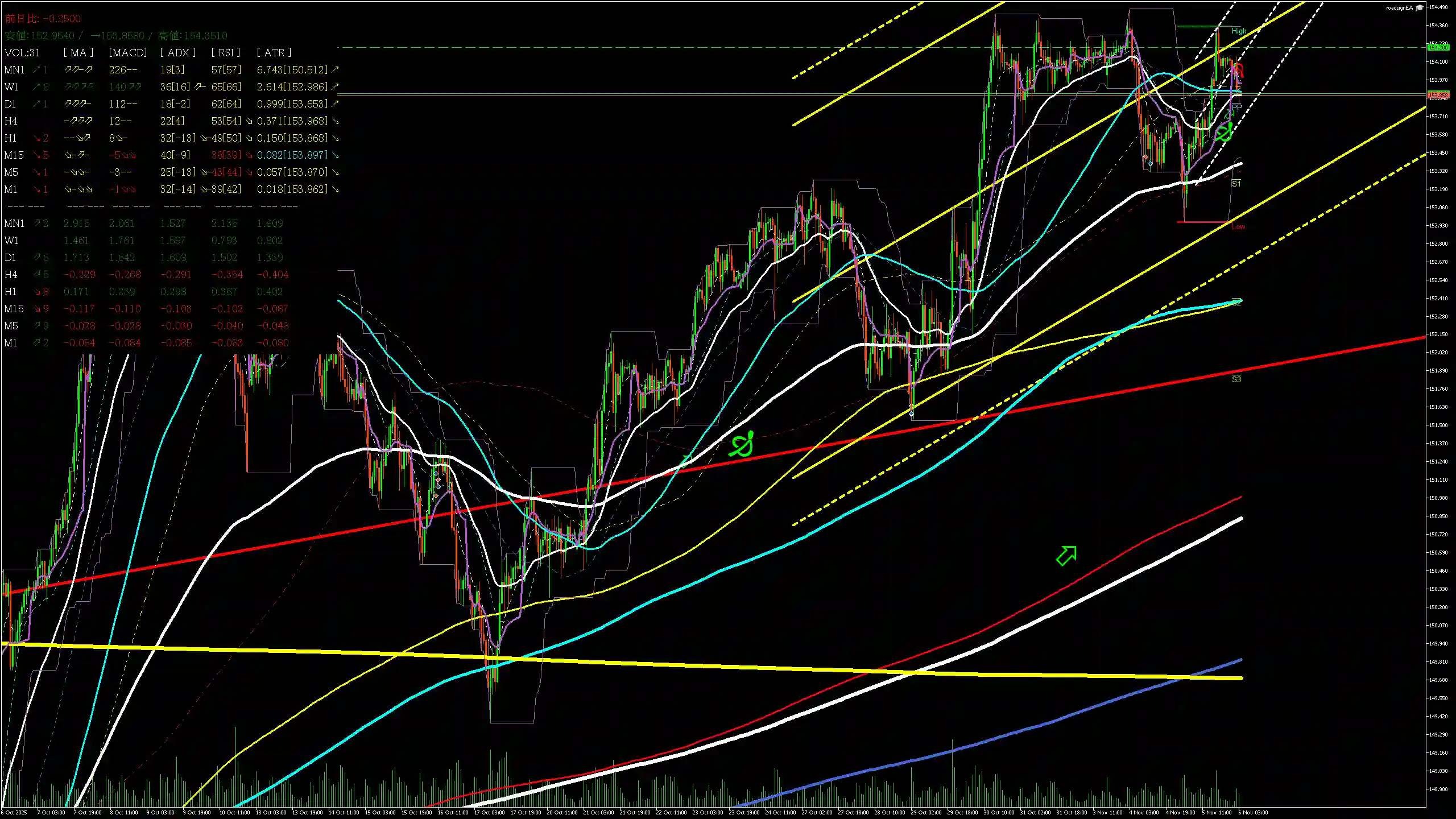Click the S3 support level label
This screenshot has width=1456, height=819.
(x=1236, y=379)
